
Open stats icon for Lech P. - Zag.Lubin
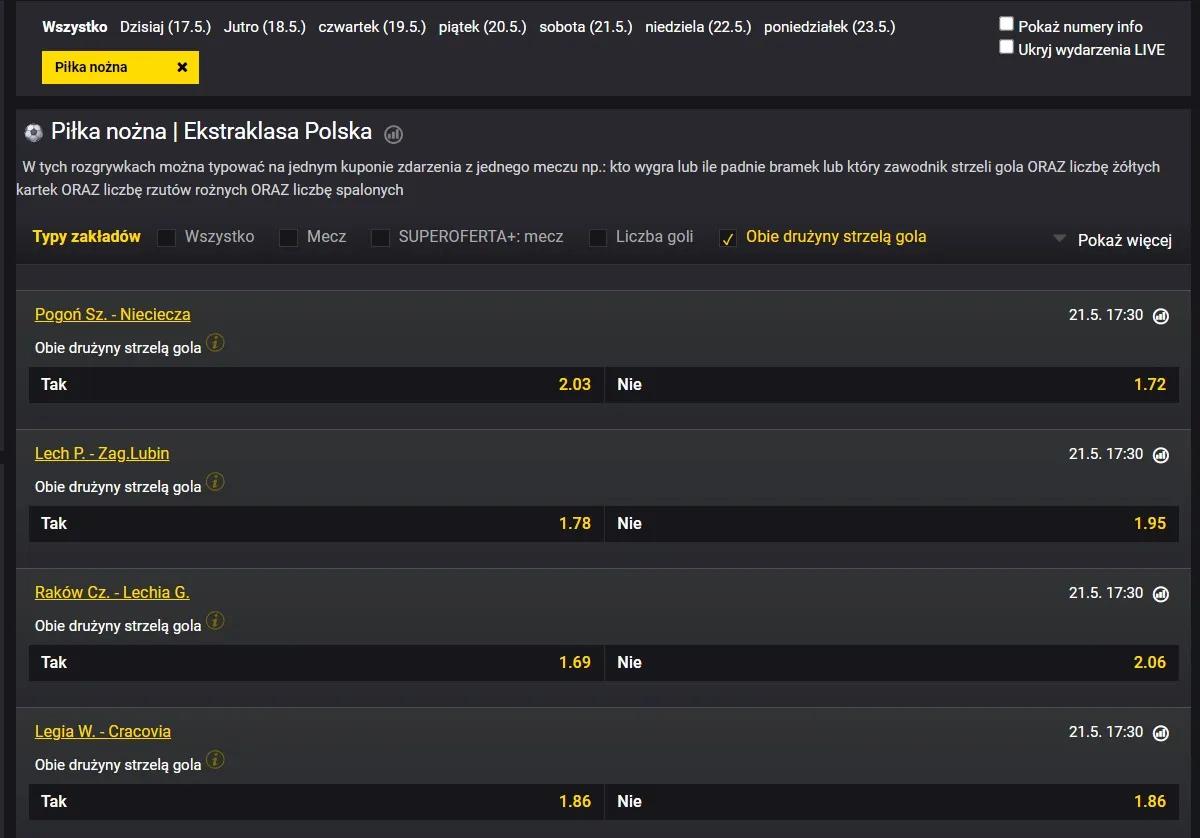(x=1161, y=455)
